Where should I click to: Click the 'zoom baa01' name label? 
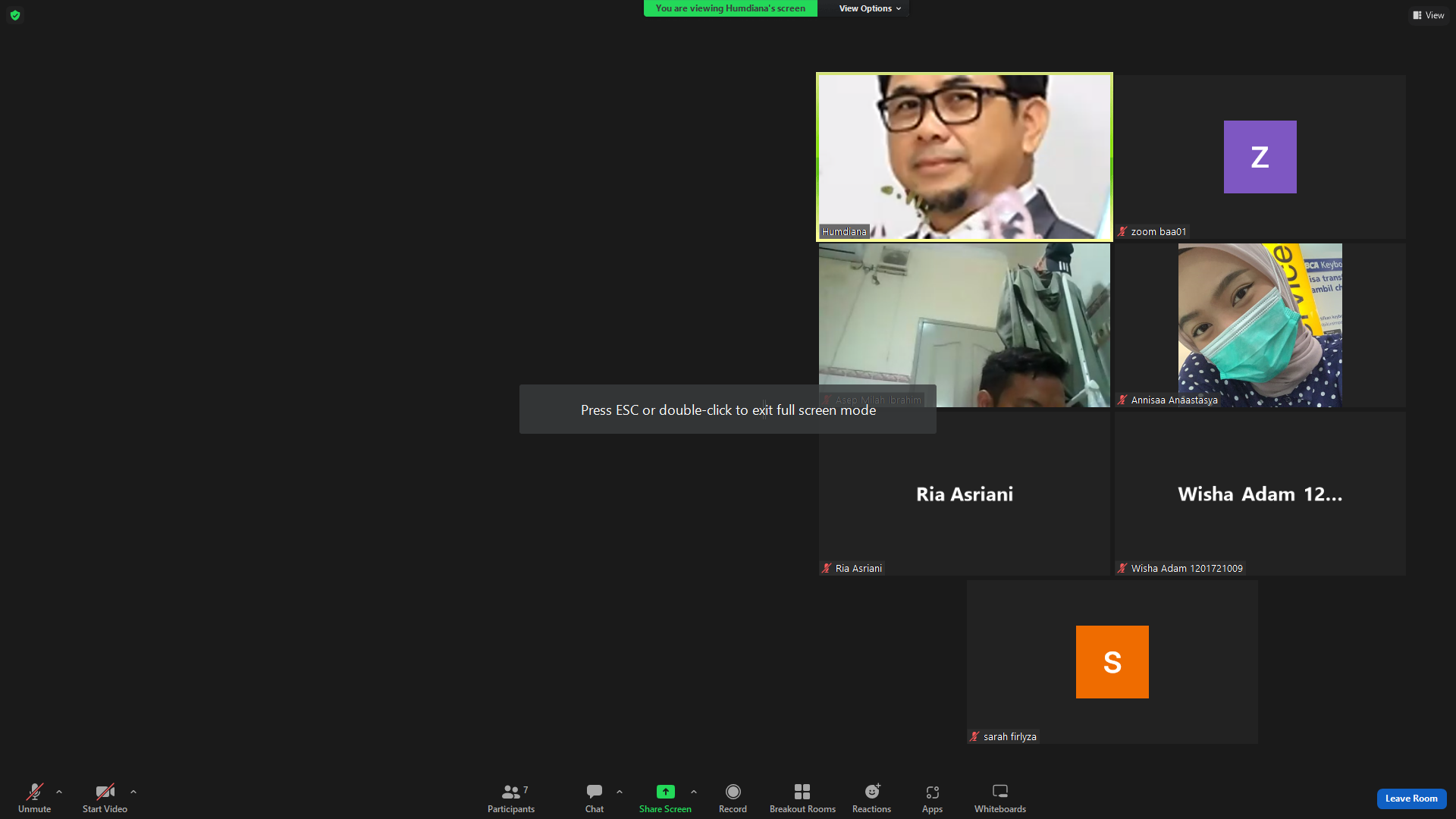point(1158,232)
